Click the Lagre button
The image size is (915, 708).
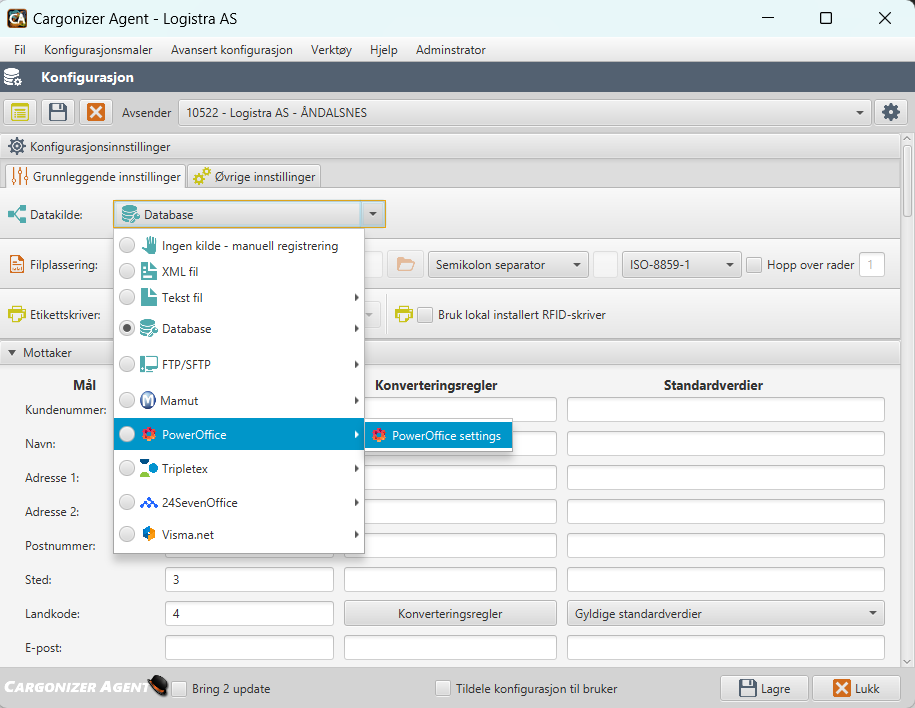click(x=764, y=688)
